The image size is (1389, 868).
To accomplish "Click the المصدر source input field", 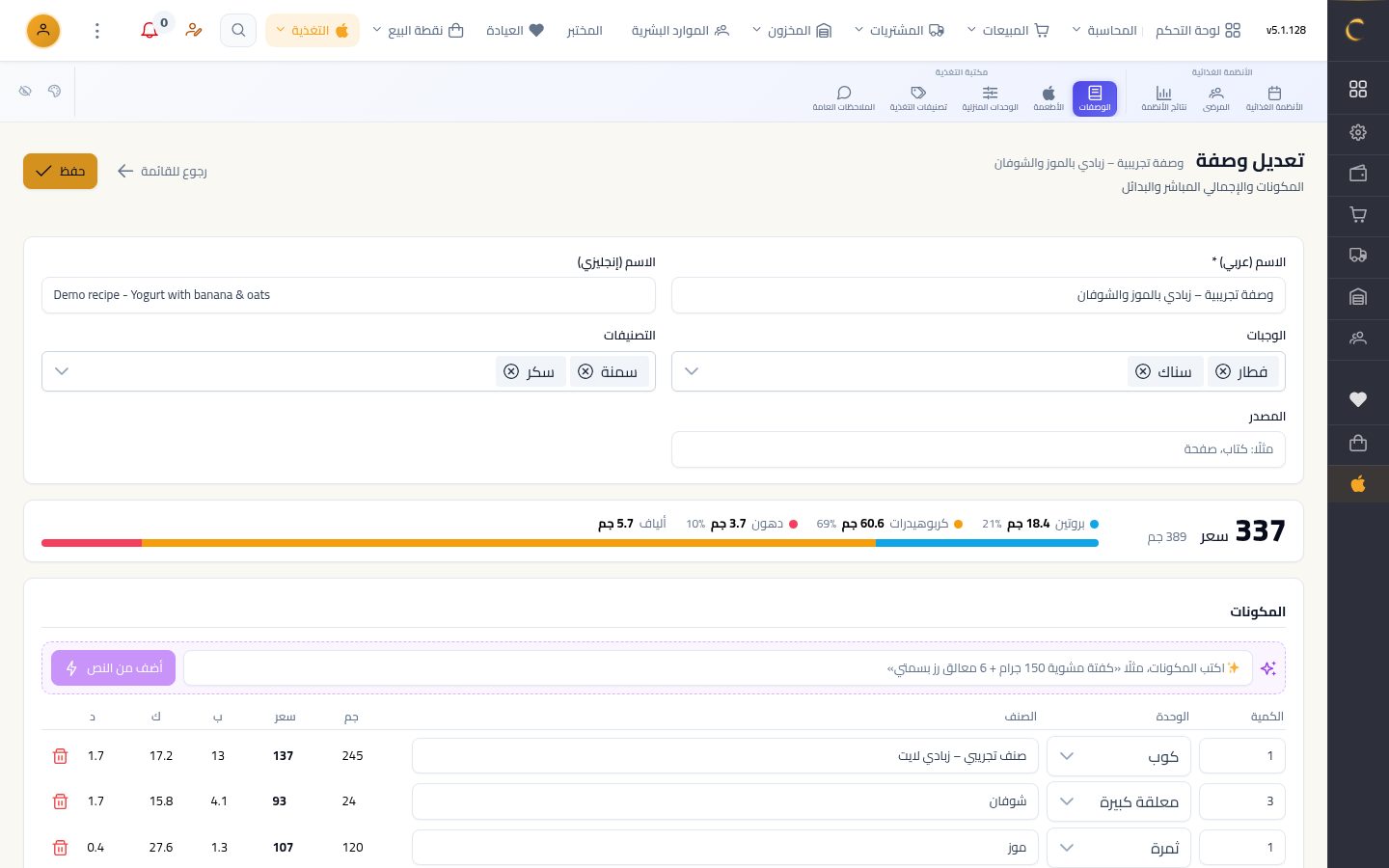I will coord(978,449).
